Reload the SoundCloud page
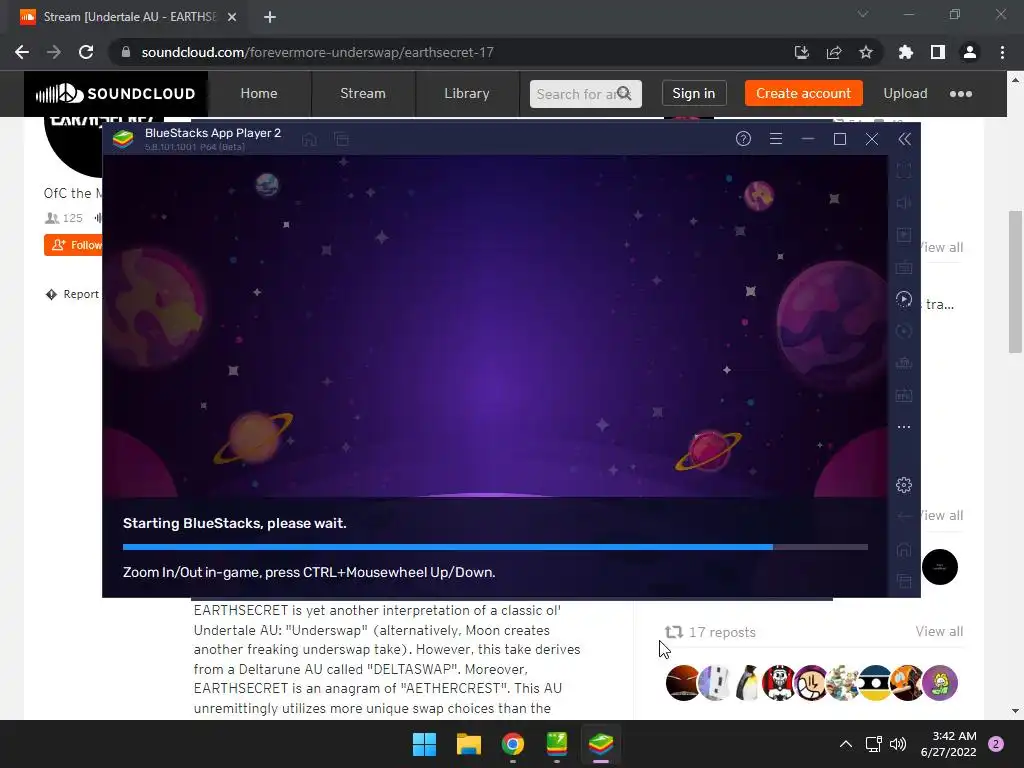Screen dimensions: 1024x768 [x=86, y=52]
